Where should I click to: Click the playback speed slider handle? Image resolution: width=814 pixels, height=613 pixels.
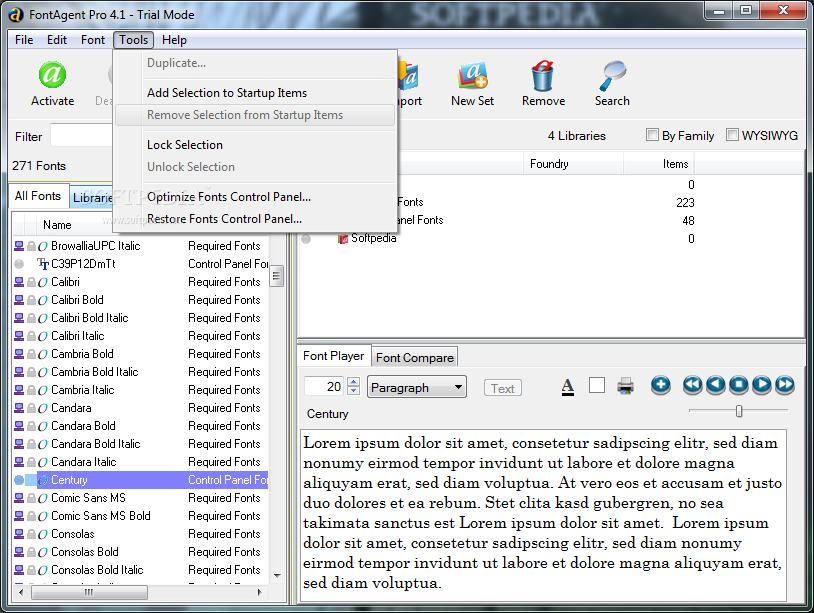tap(739, 411)
